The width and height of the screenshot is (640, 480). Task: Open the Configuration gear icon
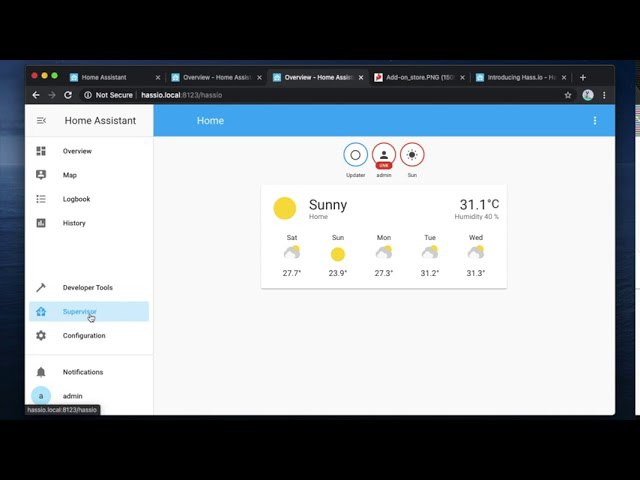[41, 336]
